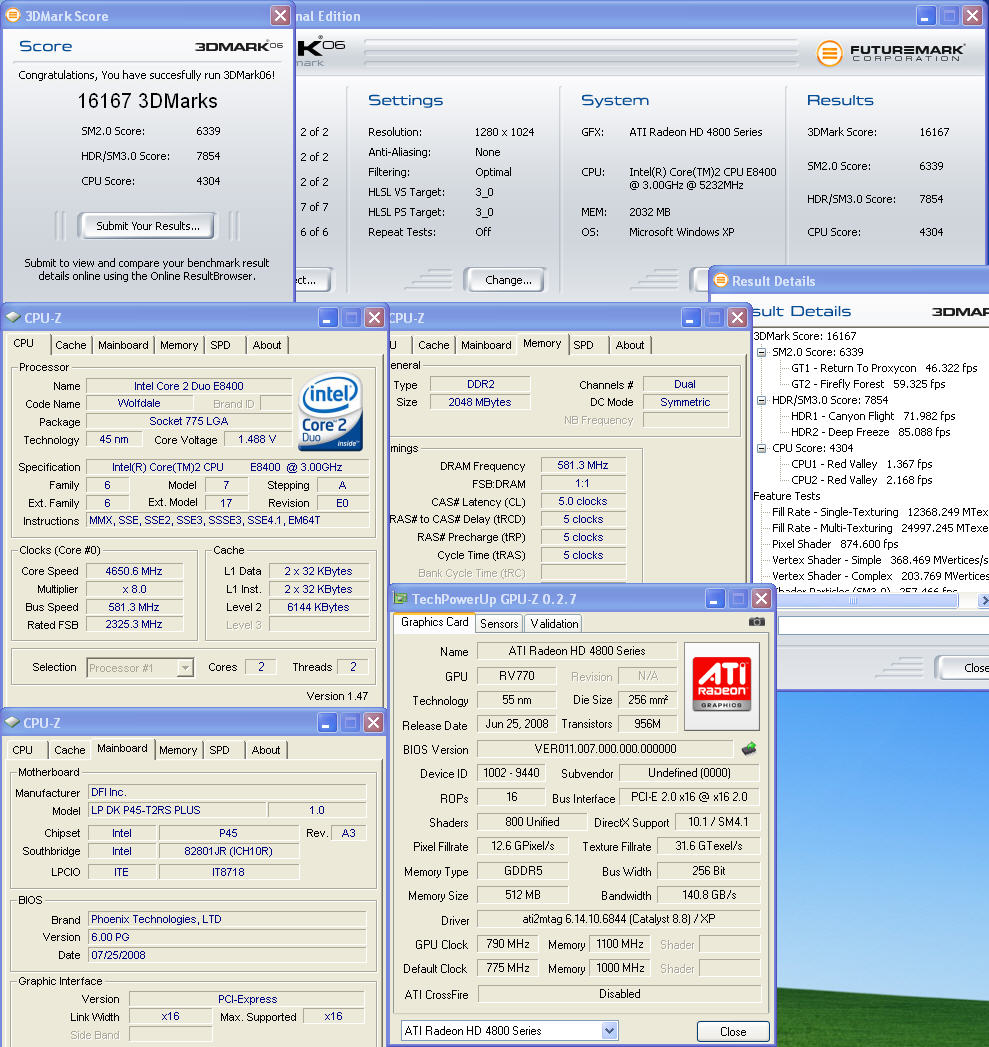Click the Mainboard CPU-Z window title icon

(13, 722)
